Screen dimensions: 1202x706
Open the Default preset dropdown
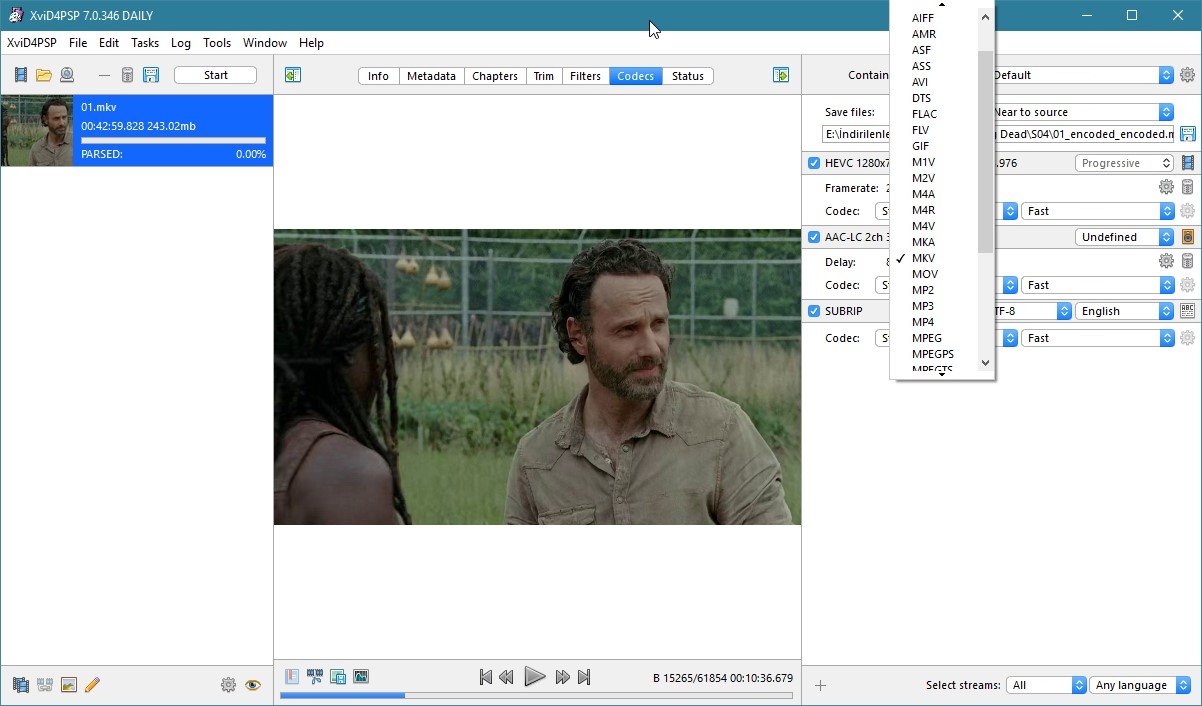(x=1081, y=75)
